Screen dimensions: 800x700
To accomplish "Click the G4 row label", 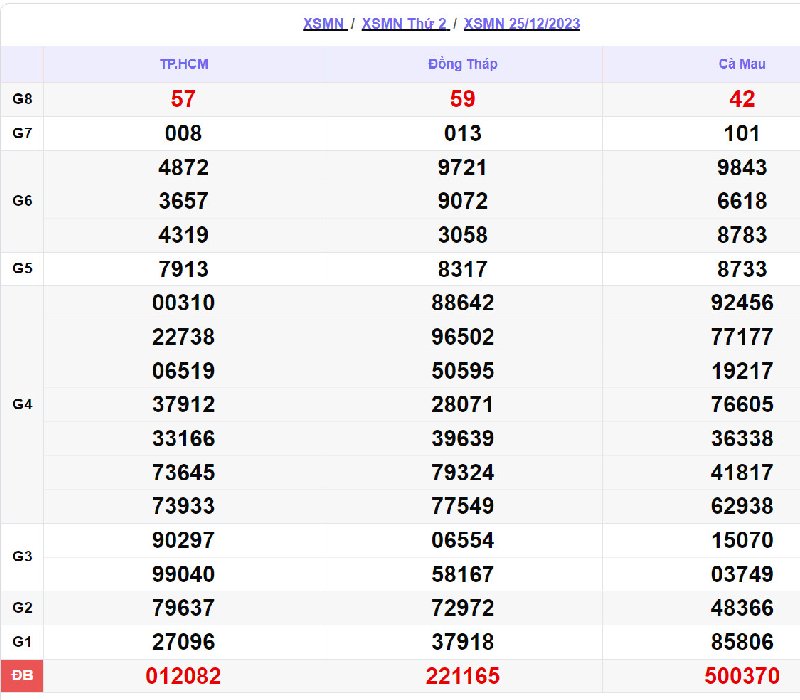I will [22, 405].
